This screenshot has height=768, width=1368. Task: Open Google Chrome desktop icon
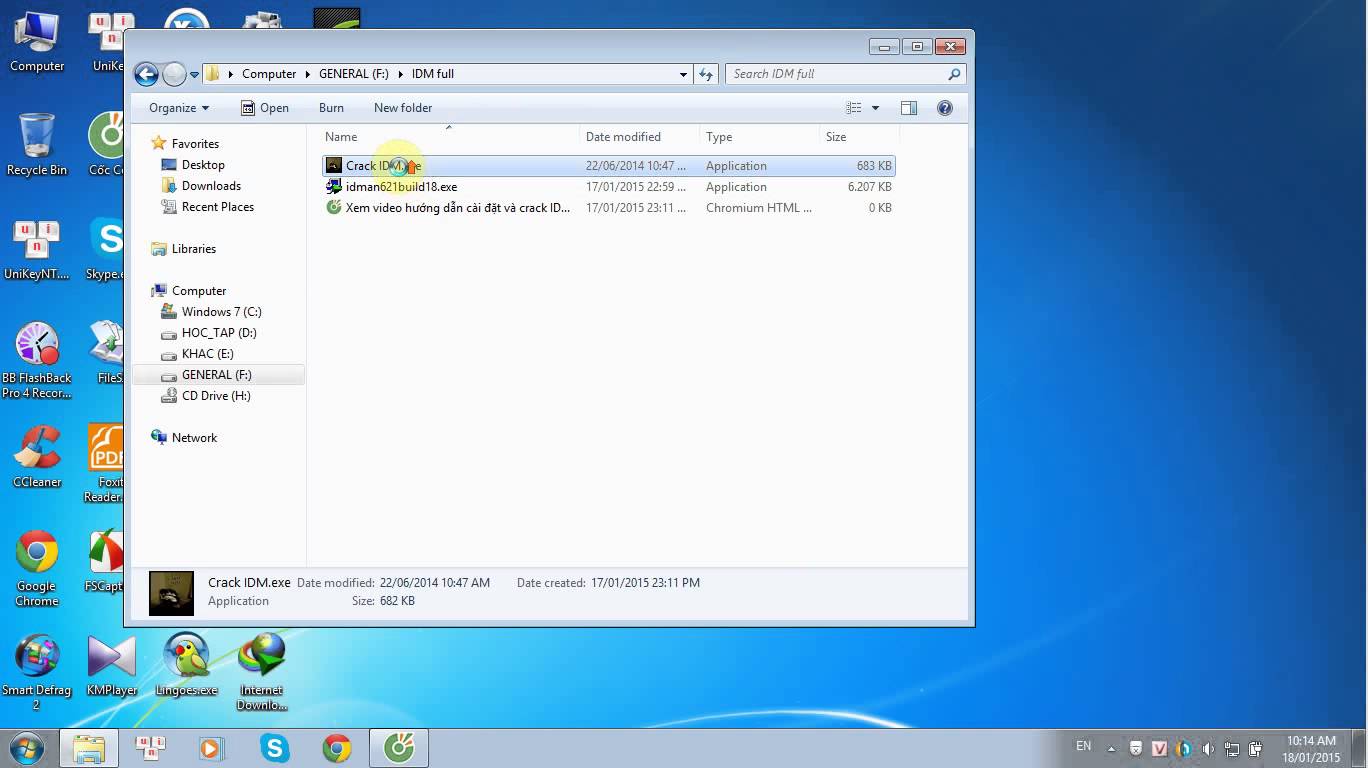pyautogui.click(x=37, y=568)
